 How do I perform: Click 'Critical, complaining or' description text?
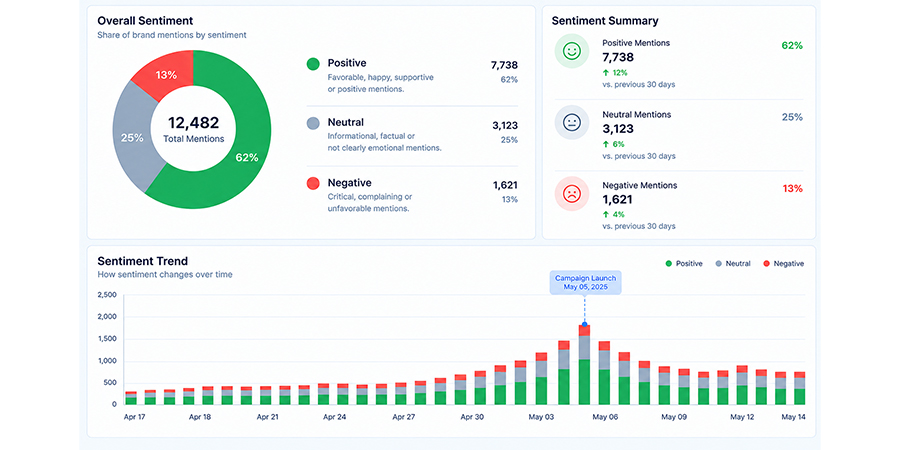click(x=370, y=196)
